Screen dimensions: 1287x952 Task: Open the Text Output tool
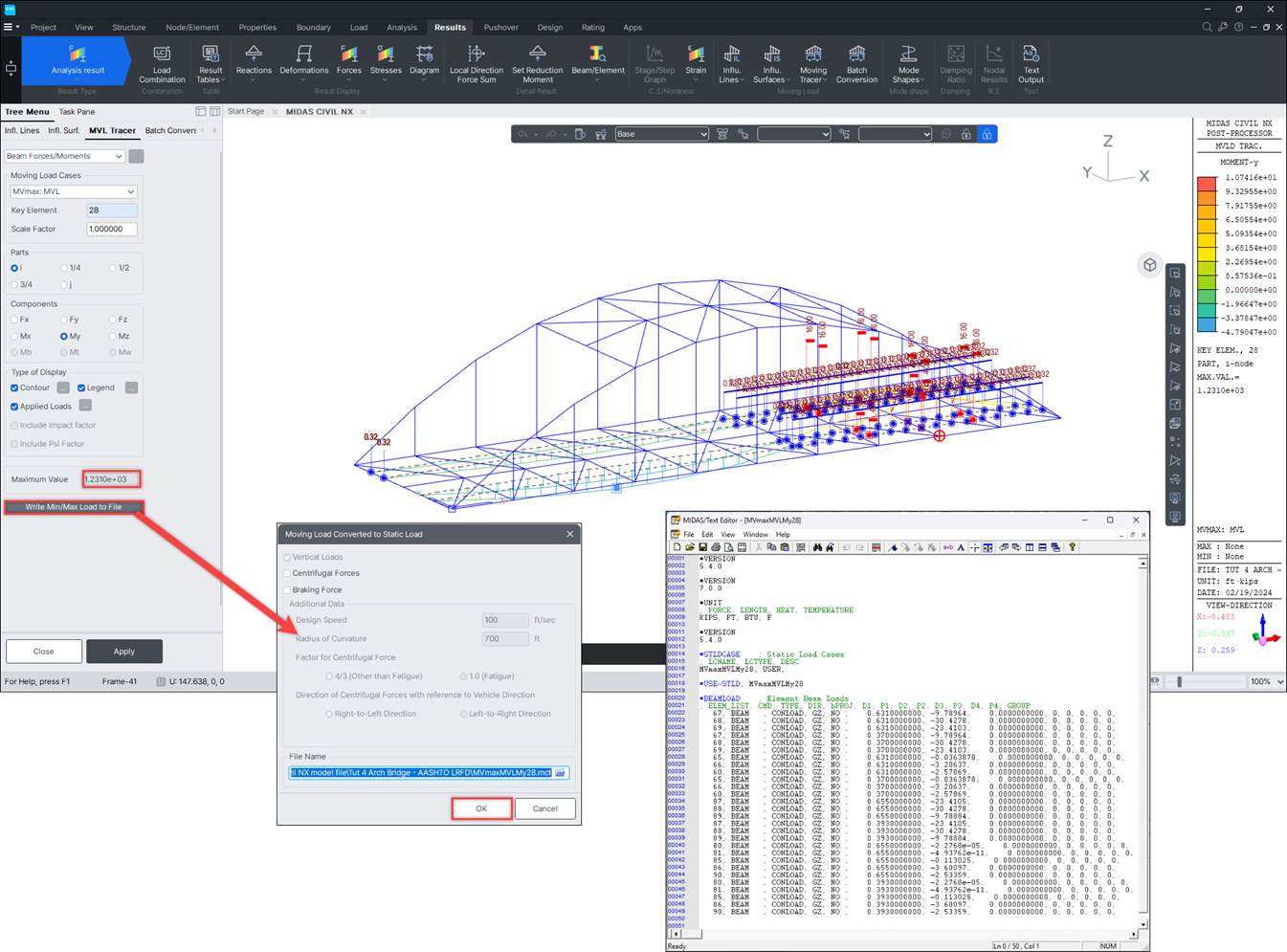coord(1031,64)
